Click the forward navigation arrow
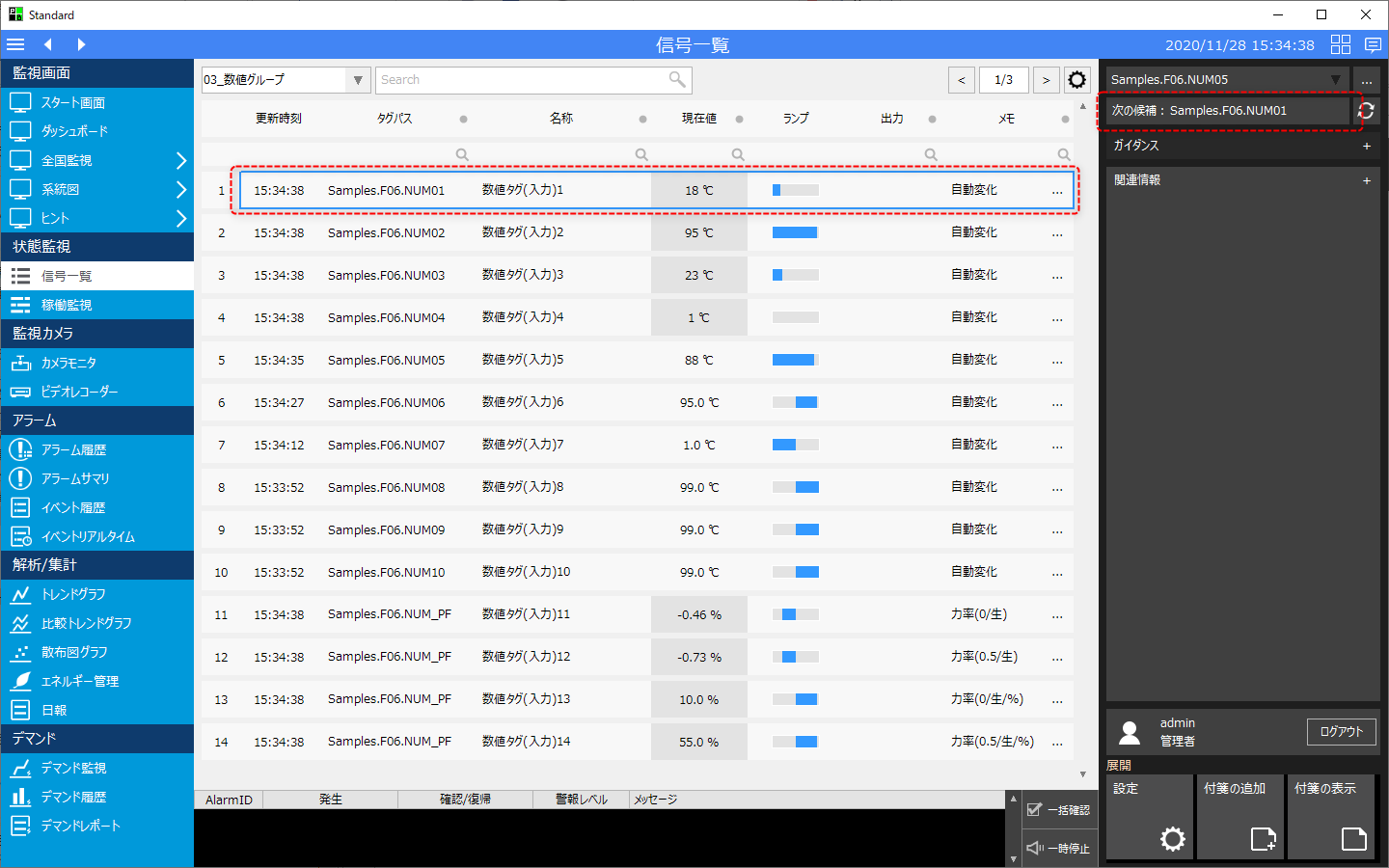The image size is (1389, 868). [x=81, y=44]
